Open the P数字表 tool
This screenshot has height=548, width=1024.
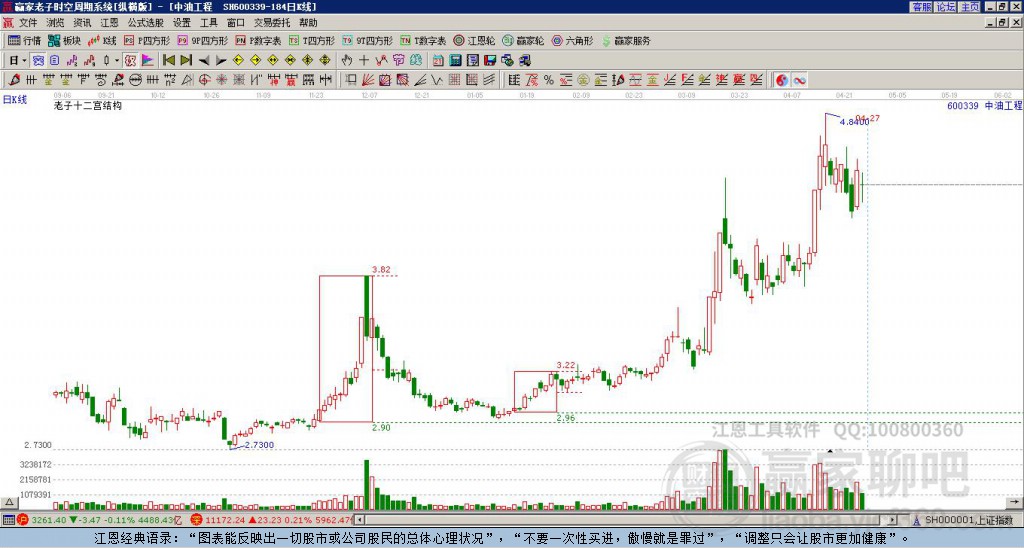click(x=258, y=40)
